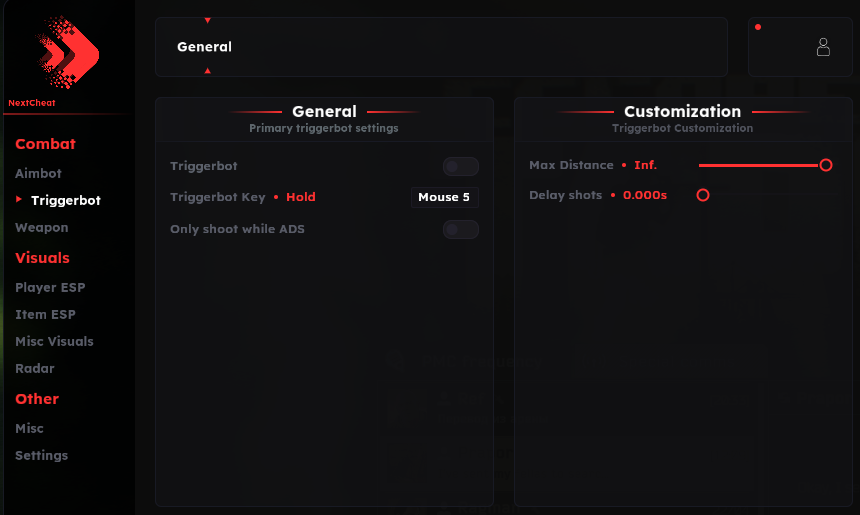This screenshot has height=515, width=860.
Task: Select the Triggerbot sidebar item
Action: [x=65, y=200]
